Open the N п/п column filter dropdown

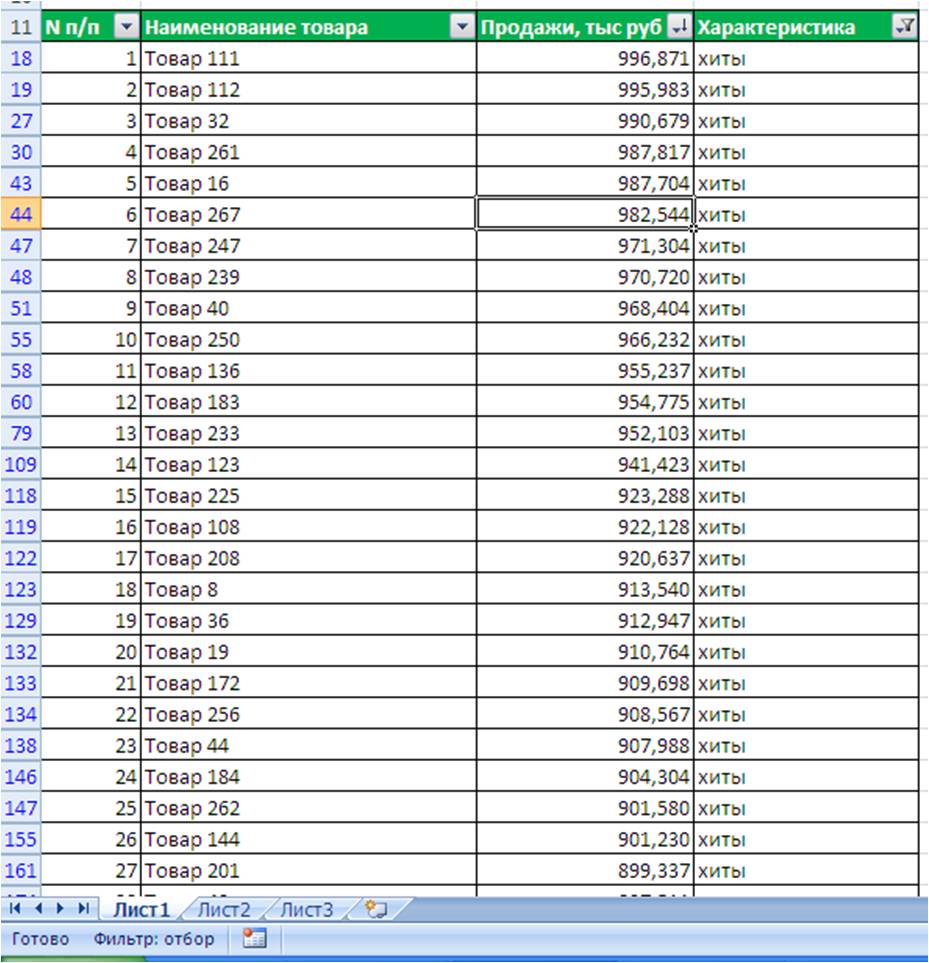pos(127,26)
